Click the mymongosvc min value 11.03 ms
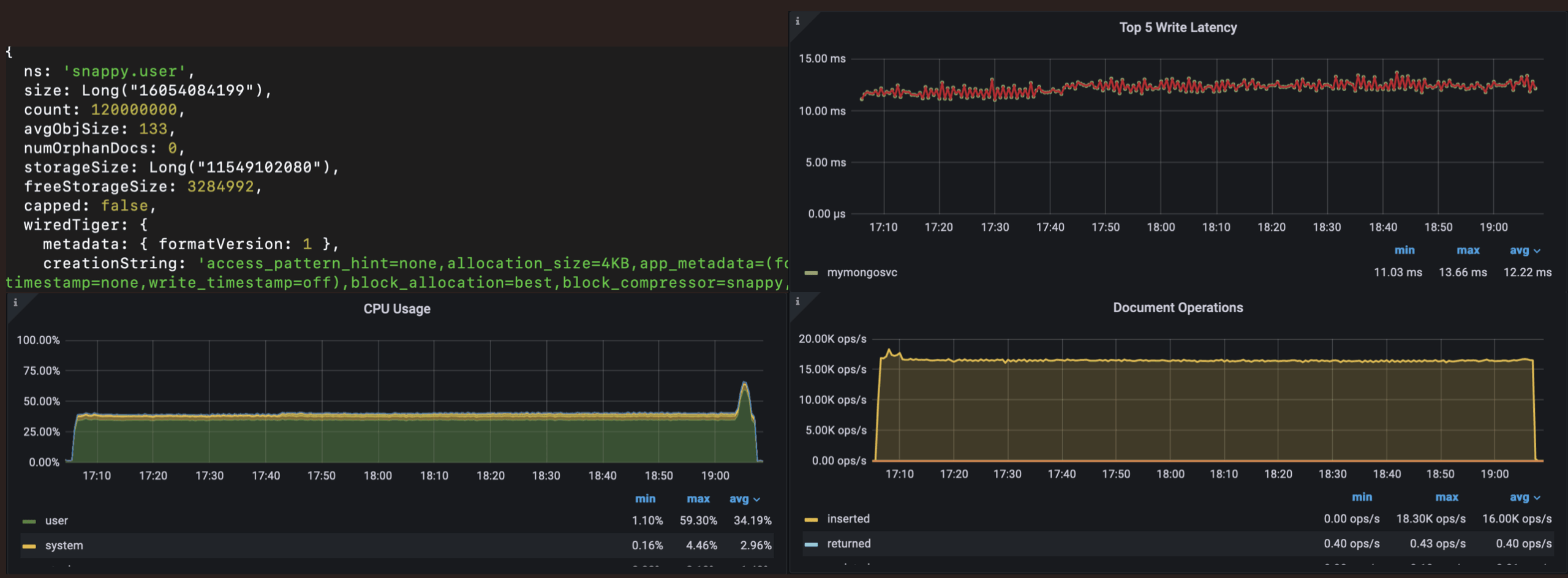1568x578 pixels. pos(1397,272)
